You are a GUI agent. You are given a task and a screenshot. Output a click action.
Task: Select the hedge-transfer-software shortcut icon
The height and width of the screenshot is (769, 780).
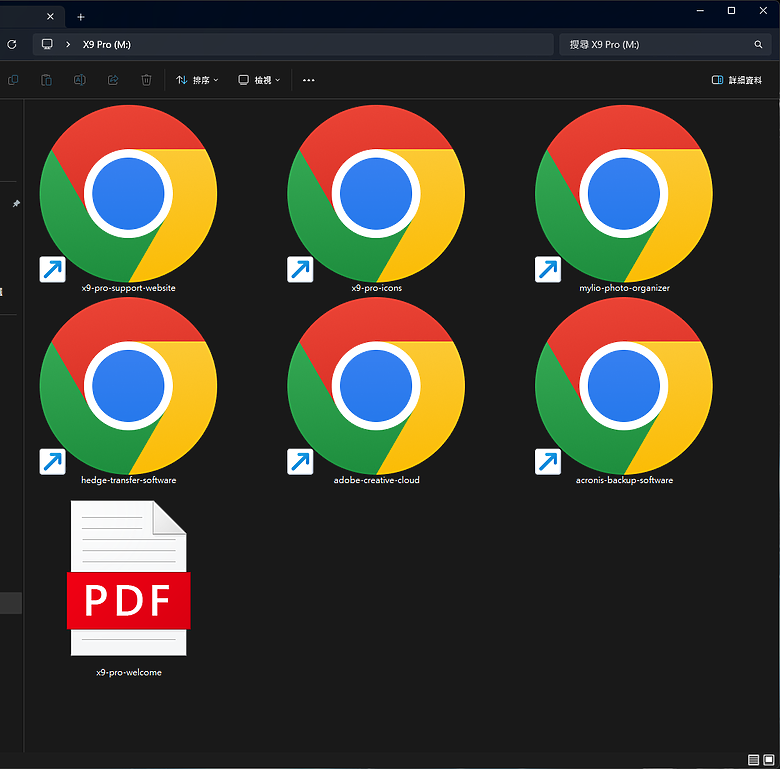pos(128,386)
